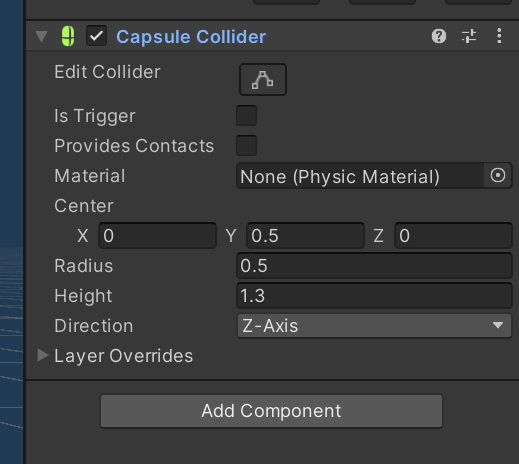Click the Capsule Collider header title
Viewport: 519px width, 464px height.
tap(191, 37)
